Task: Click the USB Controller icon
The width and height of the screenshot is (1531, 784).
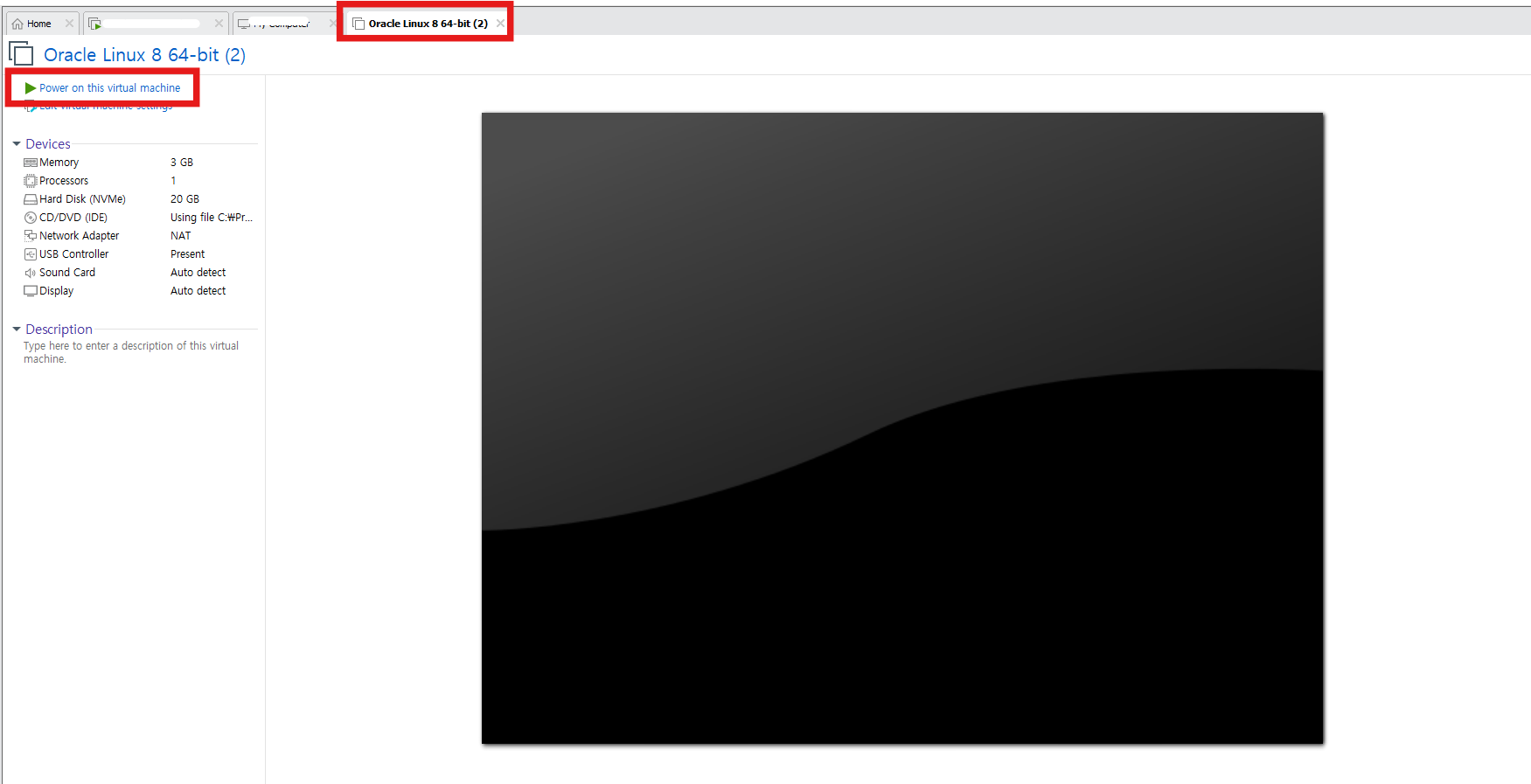Action: click(x=31, y=254)
